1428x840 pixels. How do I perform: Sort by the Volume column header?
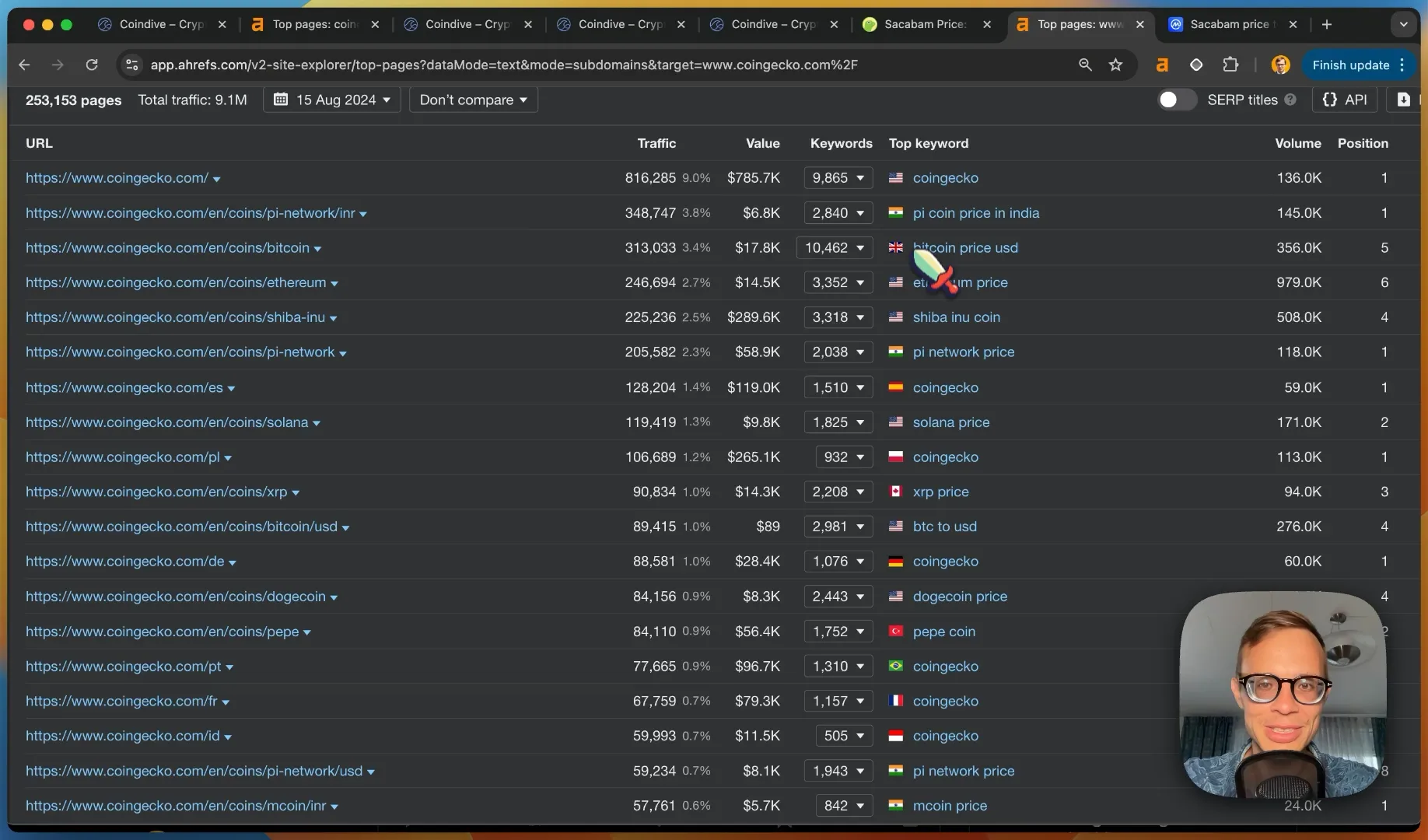[1298, 143]
